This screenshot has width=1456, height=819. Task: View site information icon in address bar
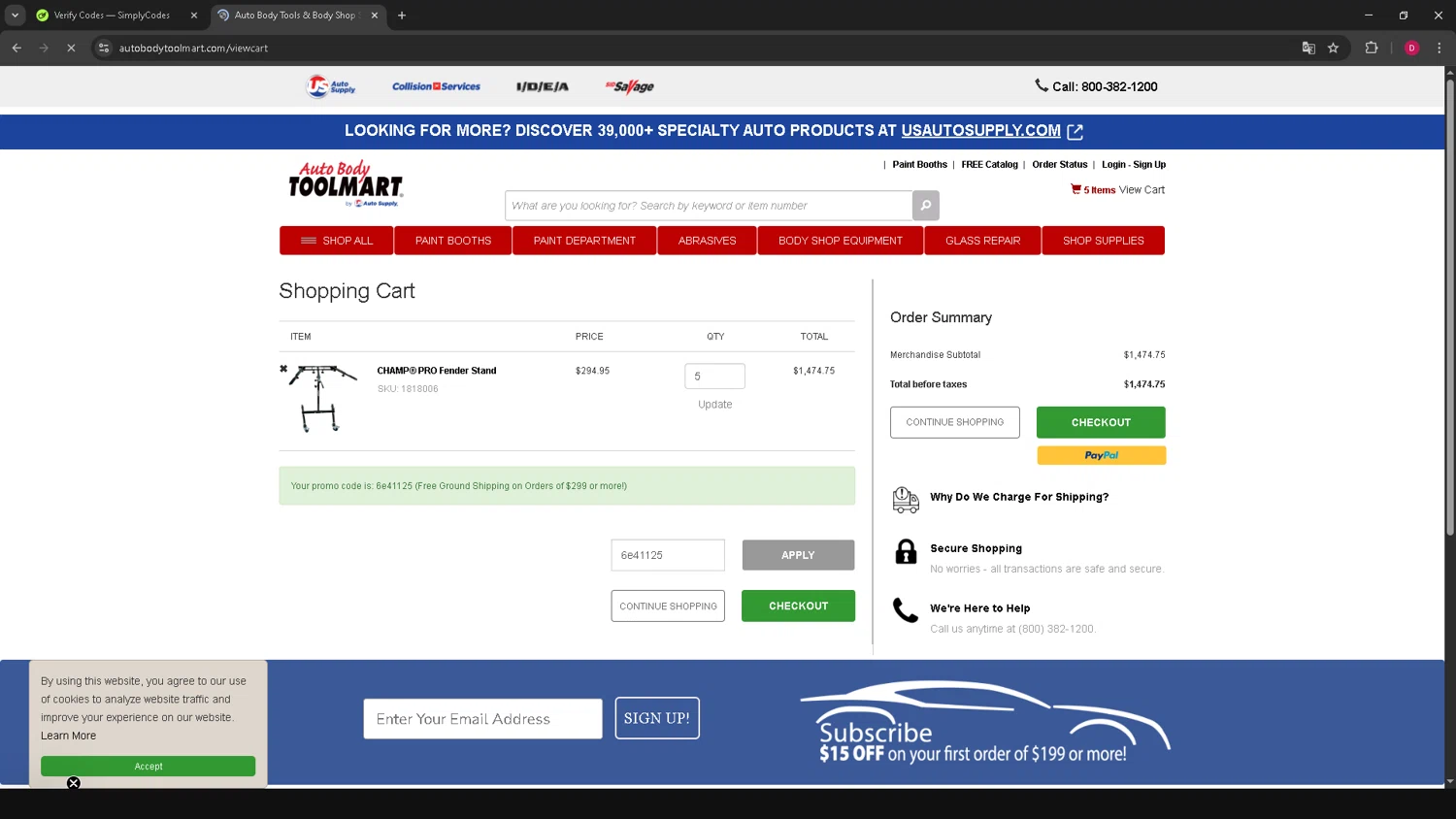104,48
